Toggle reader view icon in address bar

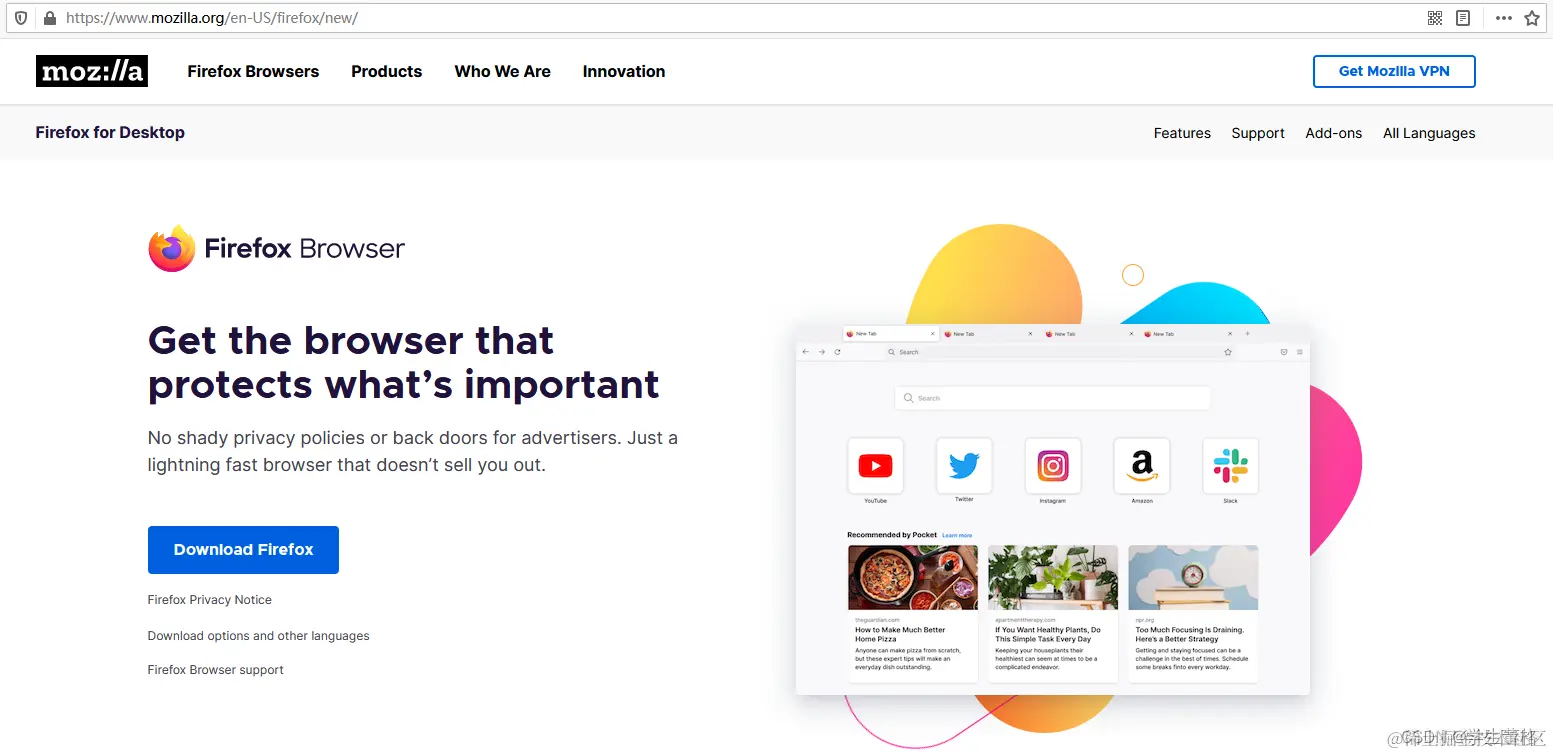tap(1463, 18)
